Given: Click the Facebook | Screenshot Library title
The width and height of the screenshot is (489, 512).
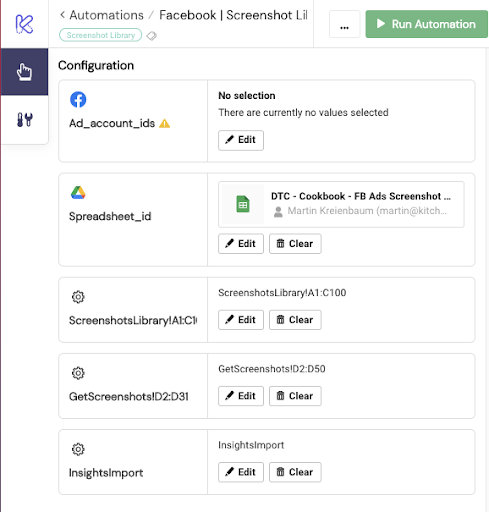Looking at the screenshot, I should (233, 15).
